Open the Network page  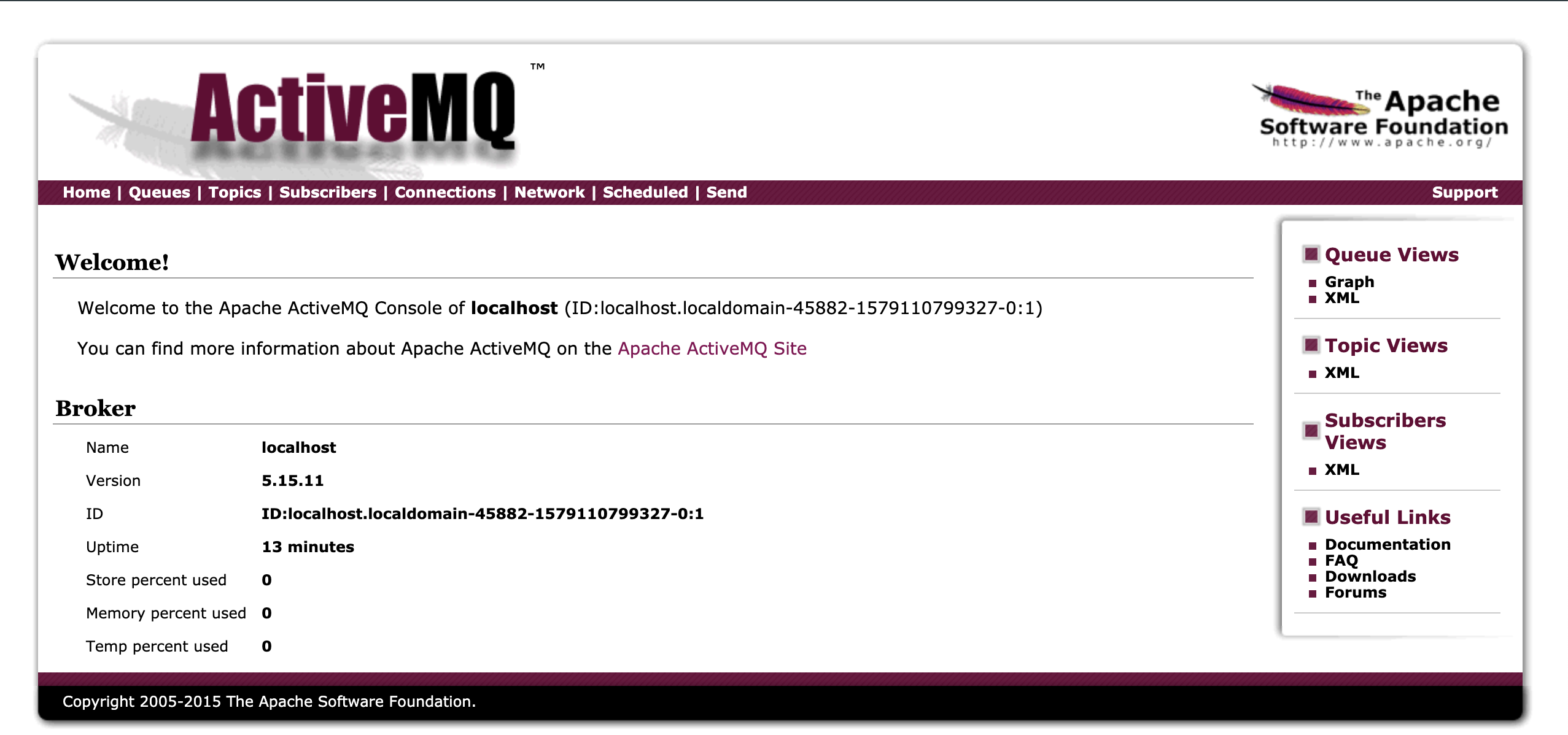point(549,193)
